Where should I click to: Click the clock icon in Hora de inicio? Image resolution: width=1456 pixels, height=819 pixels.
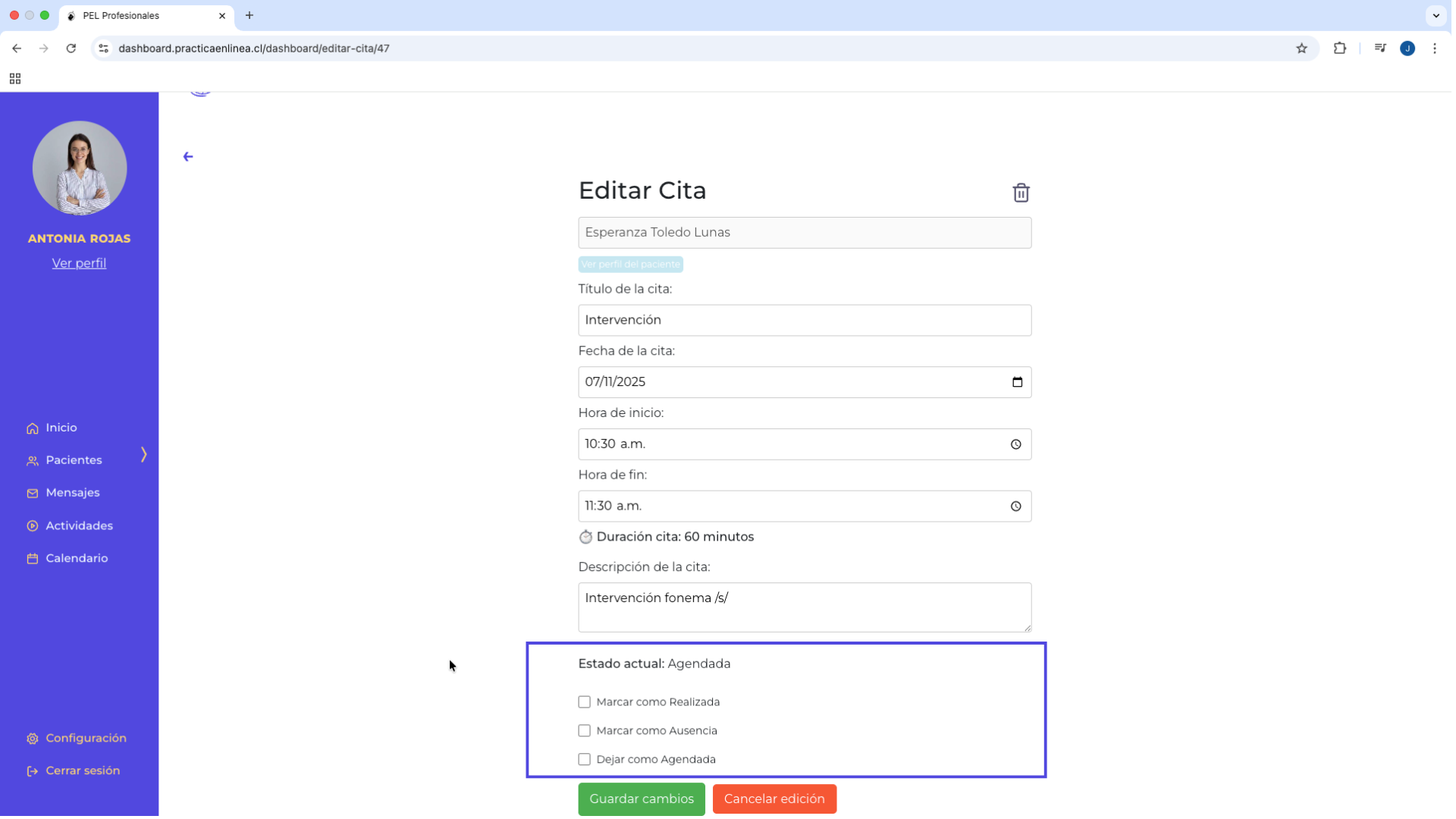click(x=1018, y=445)
